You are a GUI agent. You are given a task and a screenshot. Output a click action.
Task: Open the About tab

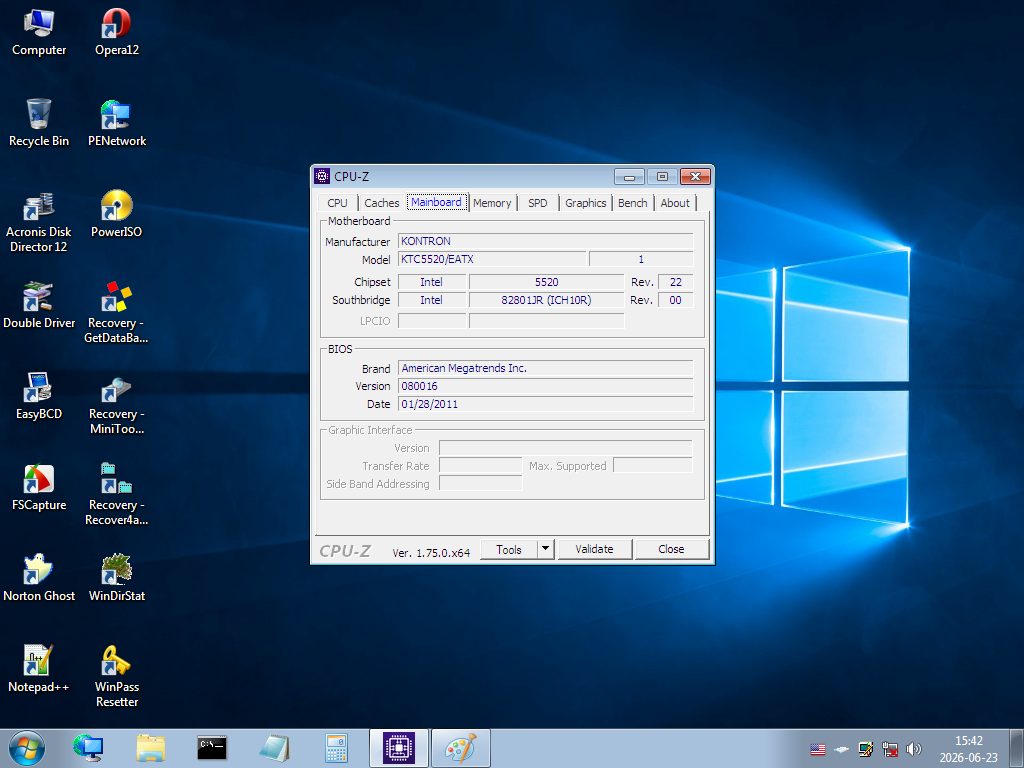(x=675, y=203)
